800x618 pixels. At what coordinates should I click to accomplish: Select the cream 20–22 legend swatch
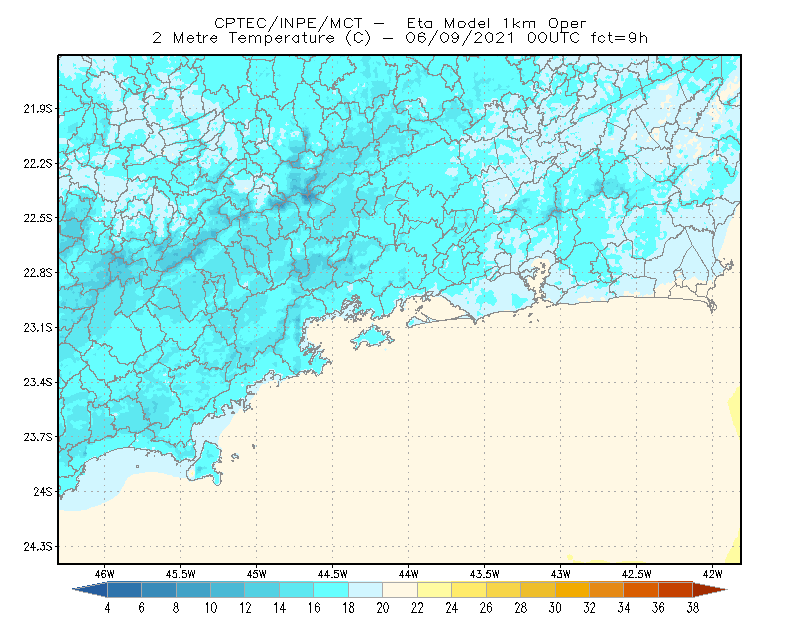(x=400, y=589)
